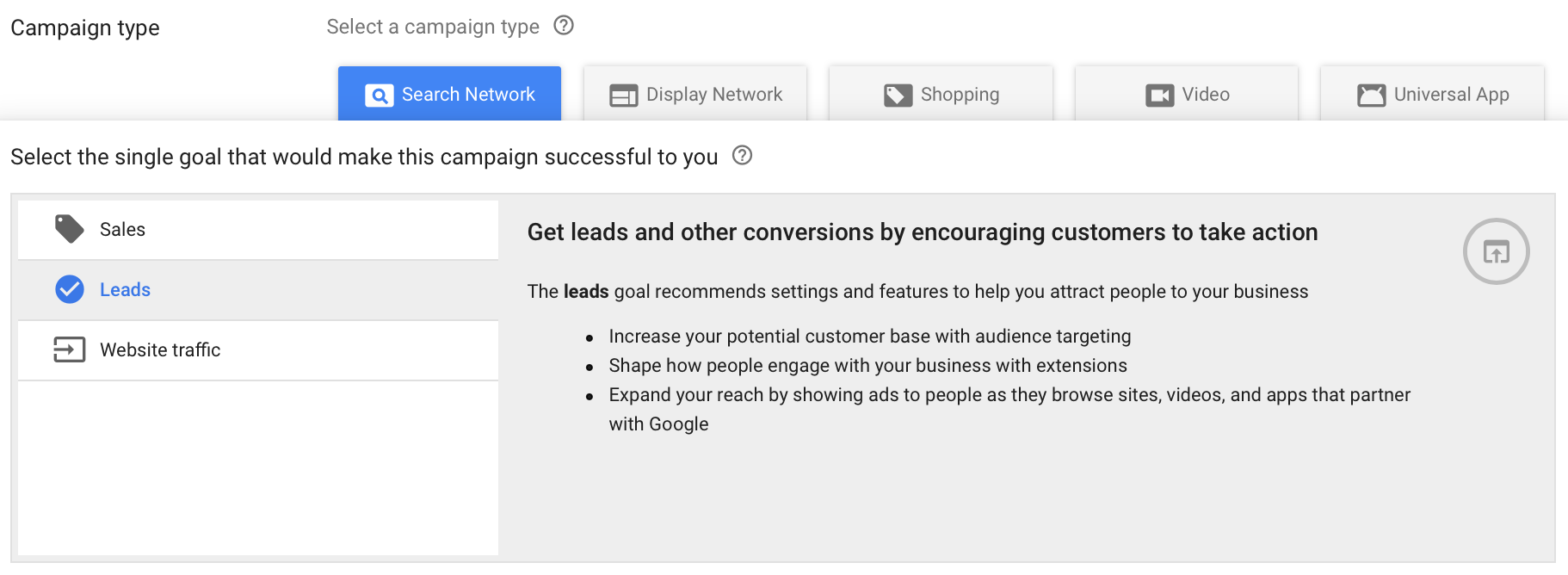The width and height of the screenshot is (1568, 575).
Task: Select the Shopping price tag icon
Action: (x=898, y=95)
